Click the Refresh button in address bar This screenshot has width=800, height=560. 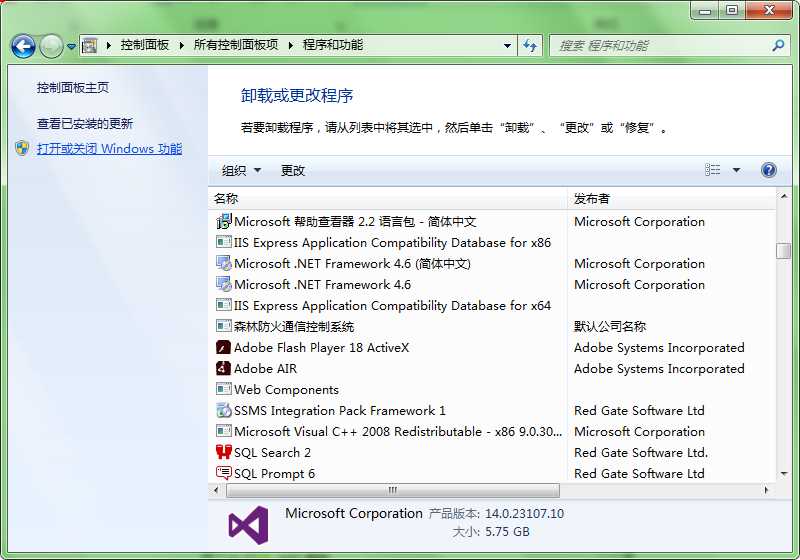(x=530, y=46)
